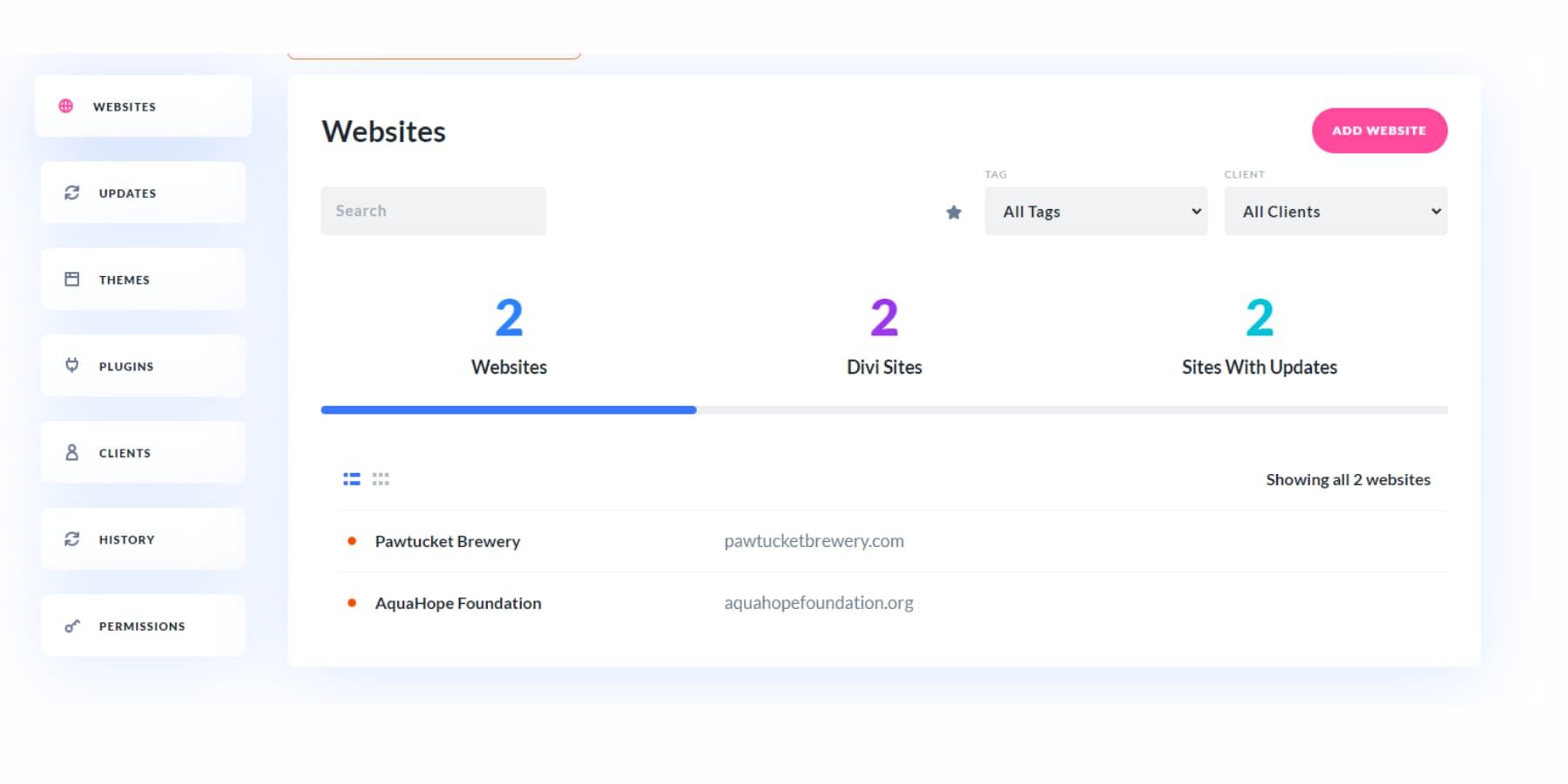Select the Websites count tab
This screenshot has width=1568, height=784.
pyautogui.click(x=509, y=337)
